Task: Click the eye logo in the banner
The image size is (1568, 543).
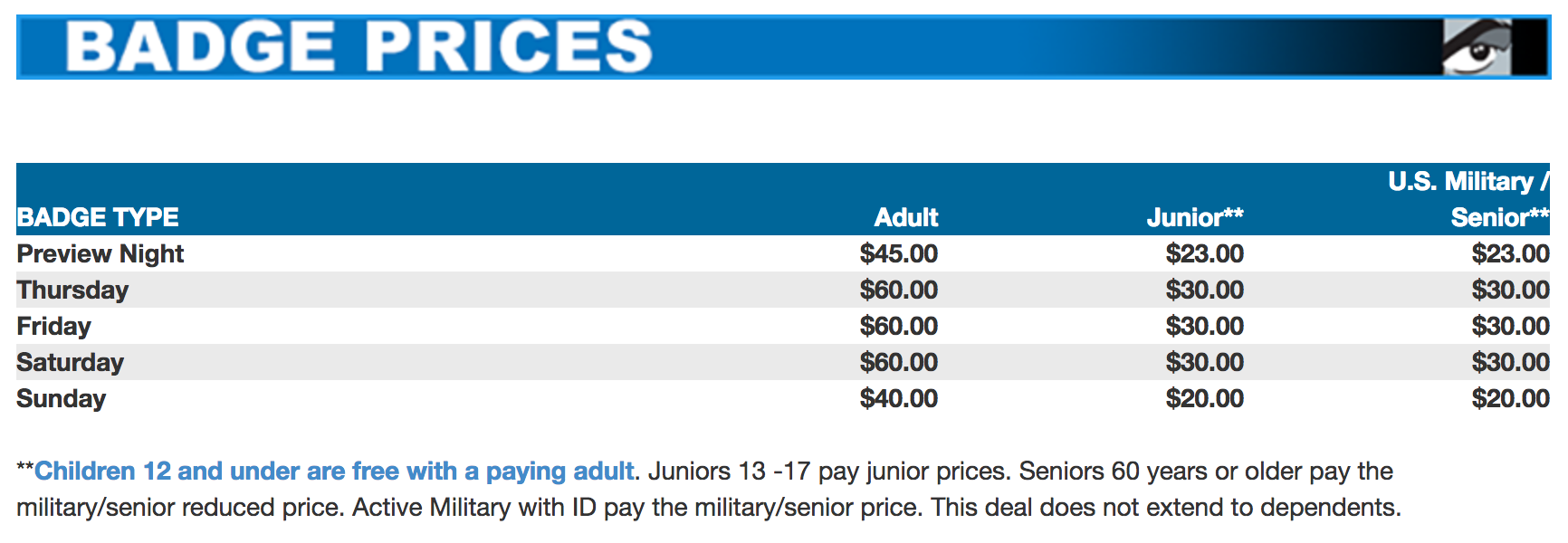Action: [x=1477, y=47]
